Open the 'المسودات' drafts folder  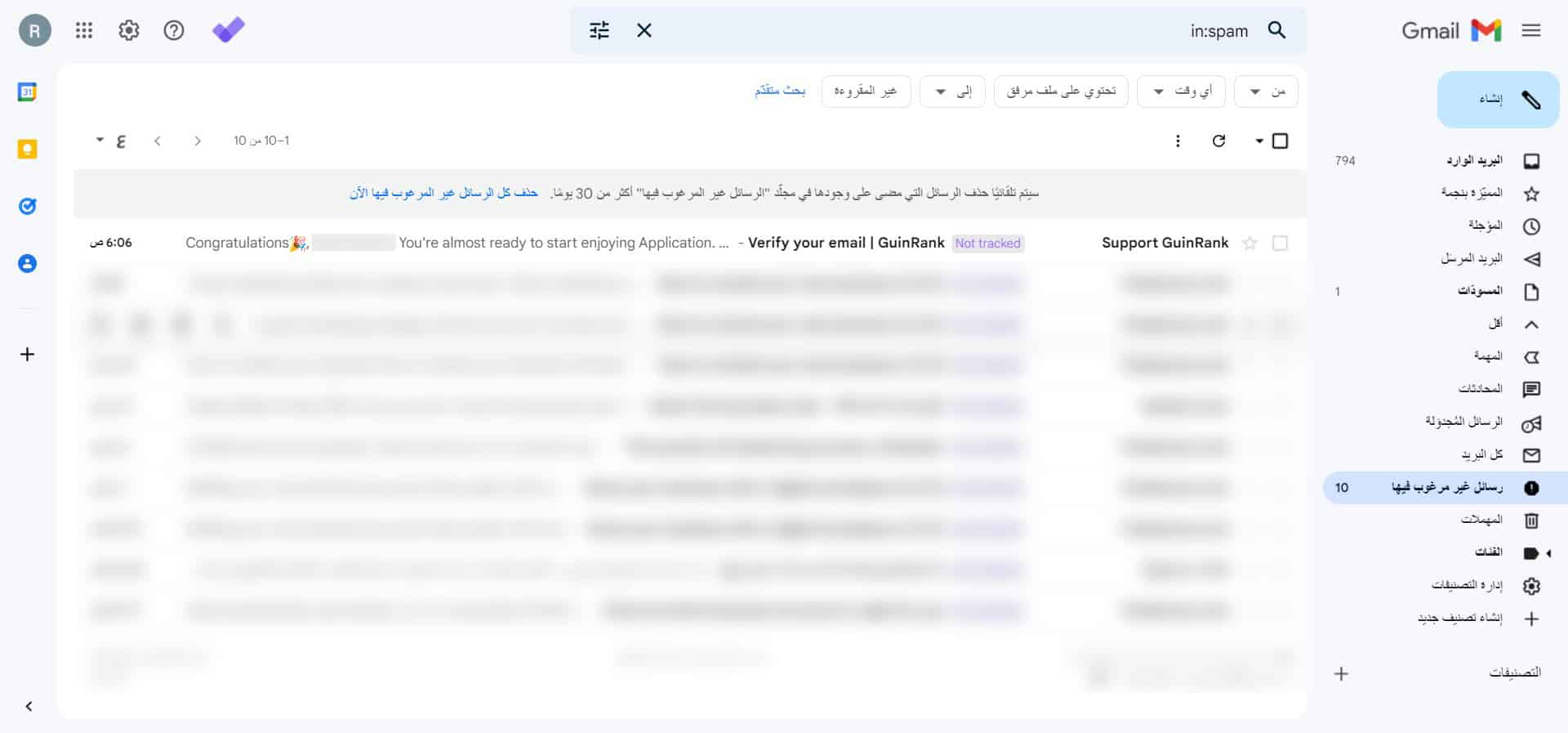(1480, 291)
